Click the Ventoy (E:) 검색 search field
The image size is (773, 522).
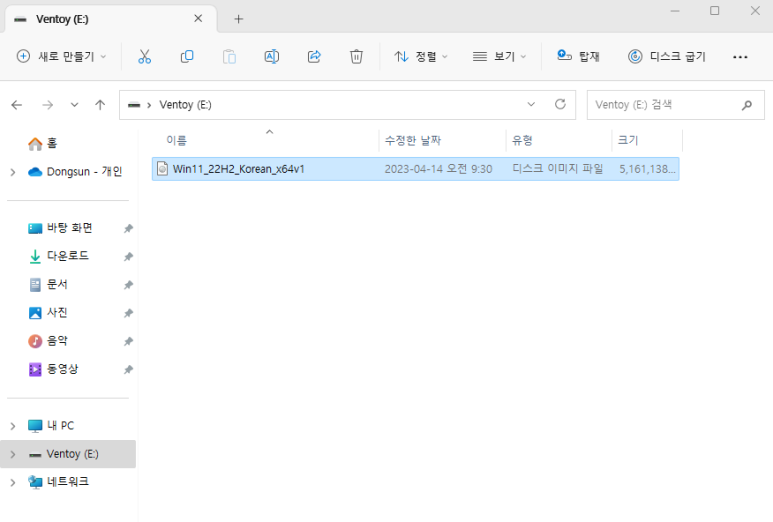[675, 105]
